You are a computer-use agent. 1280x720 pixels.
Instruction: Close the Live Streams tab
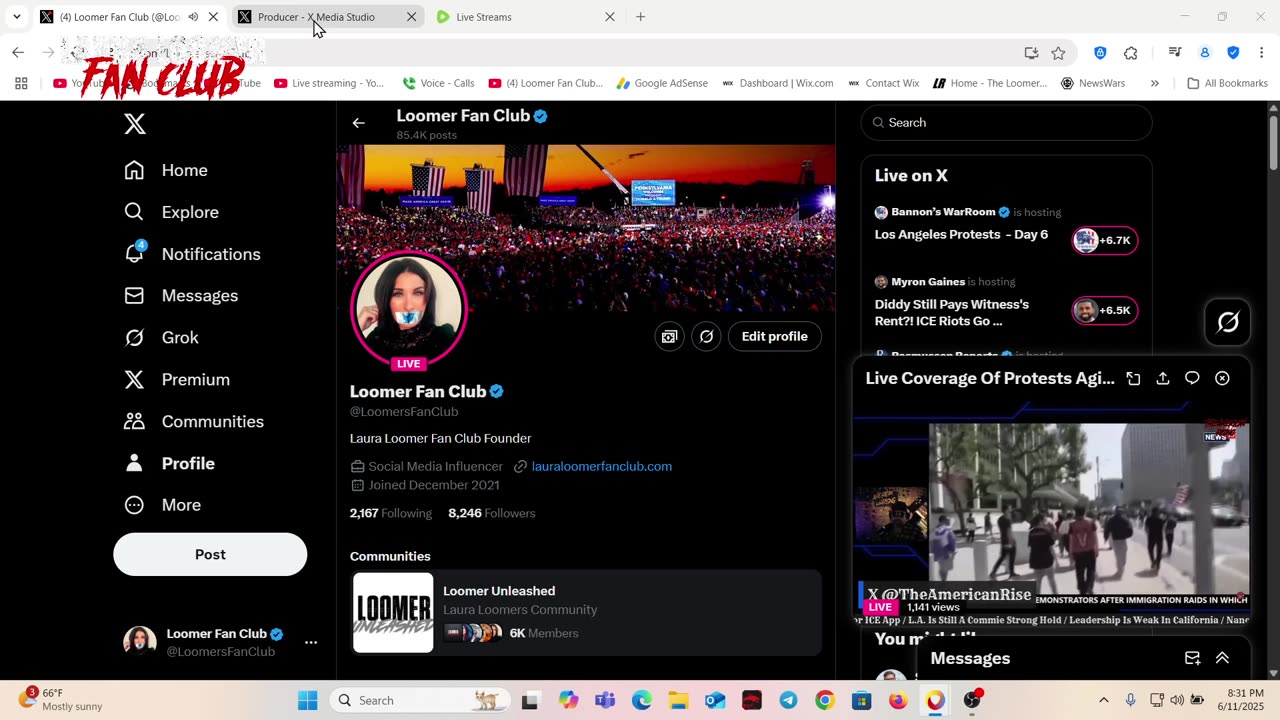610,17
